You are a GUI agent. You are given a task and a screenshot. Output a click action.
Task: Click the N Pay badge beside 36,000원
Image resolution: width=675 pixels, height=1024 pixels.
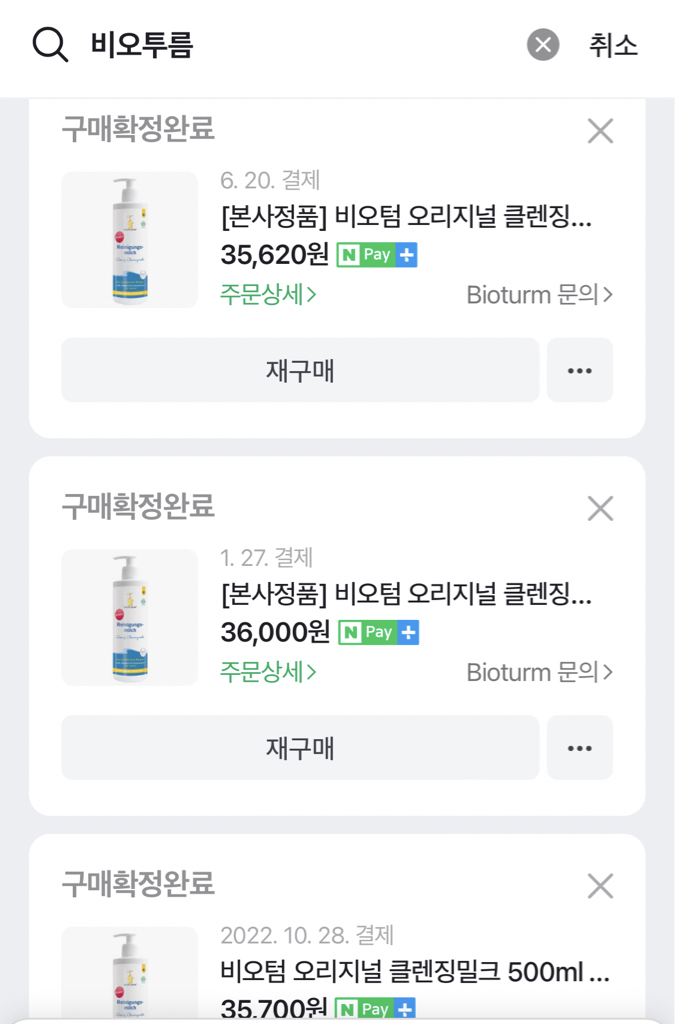(x=378, y=632)
